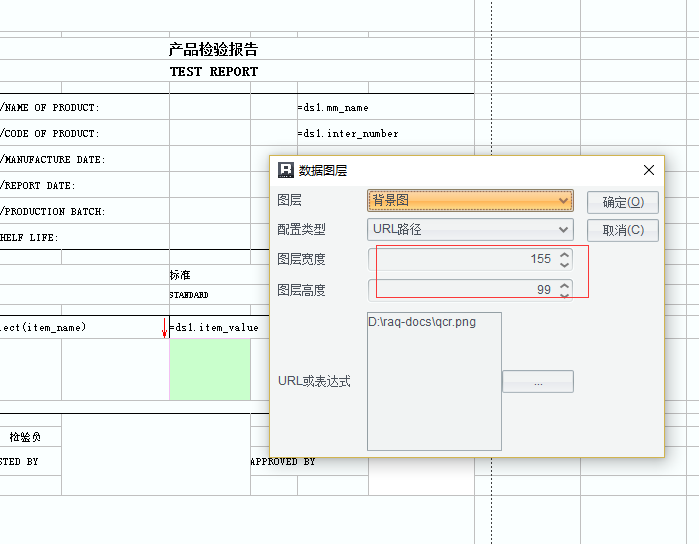Select the APPROVED BY cell
The image size is (699, 544).
(x=283, y=462)
